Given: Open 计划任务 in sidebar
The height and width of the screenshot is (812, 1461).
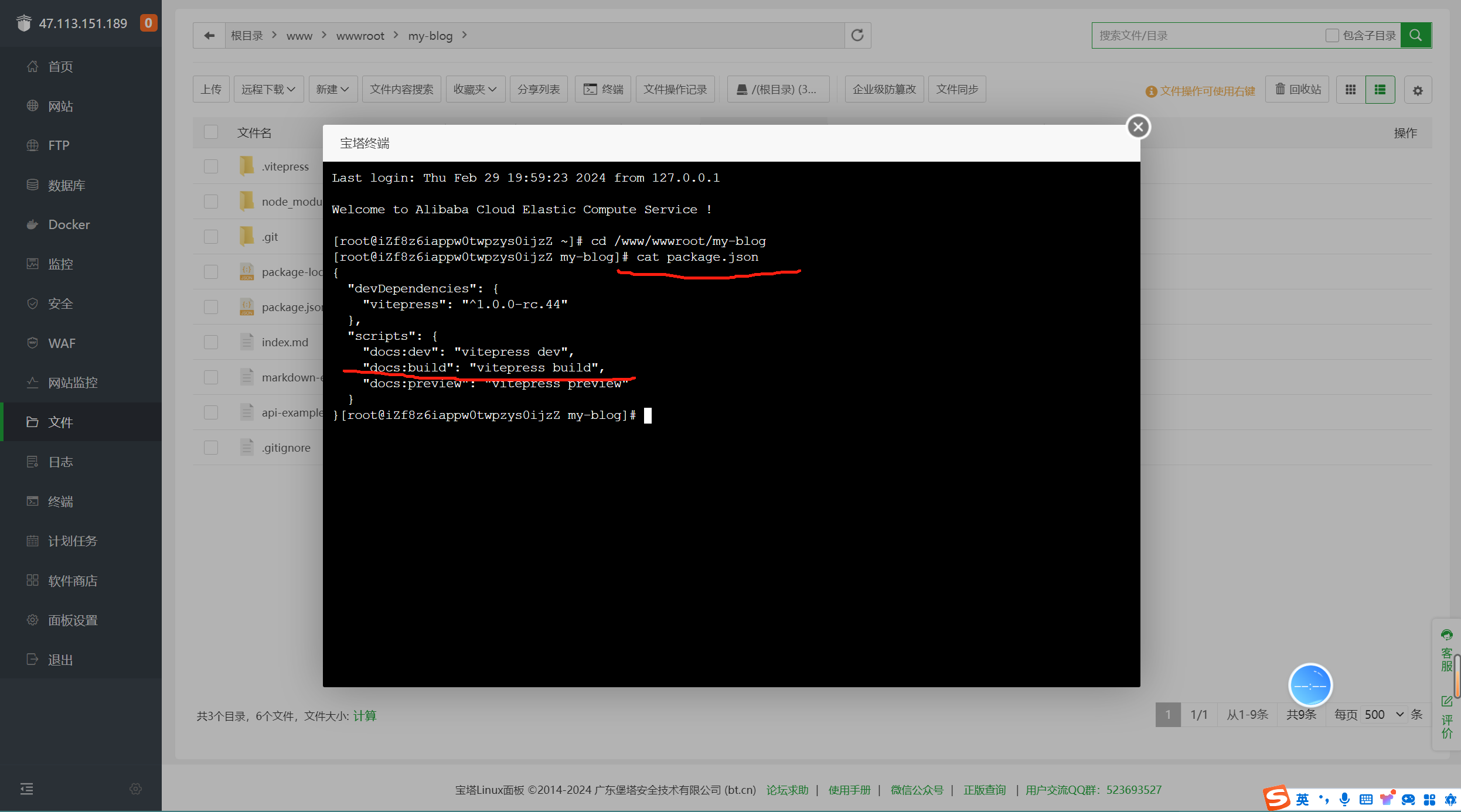Looking at the screenshot, I should [x=81, y=541].
